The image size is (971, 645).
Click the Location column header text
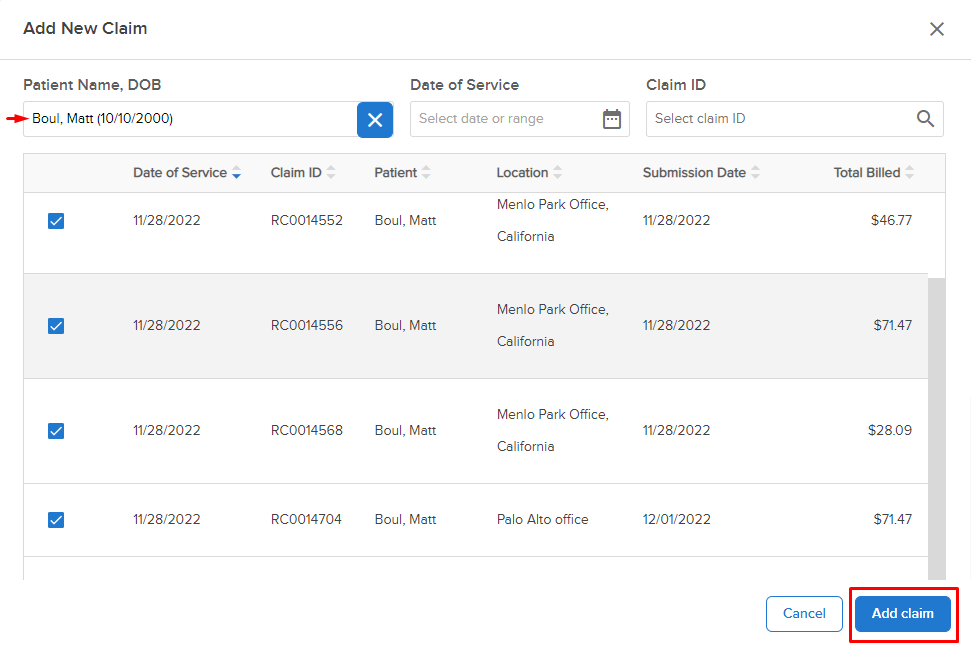tap(522, 173)
